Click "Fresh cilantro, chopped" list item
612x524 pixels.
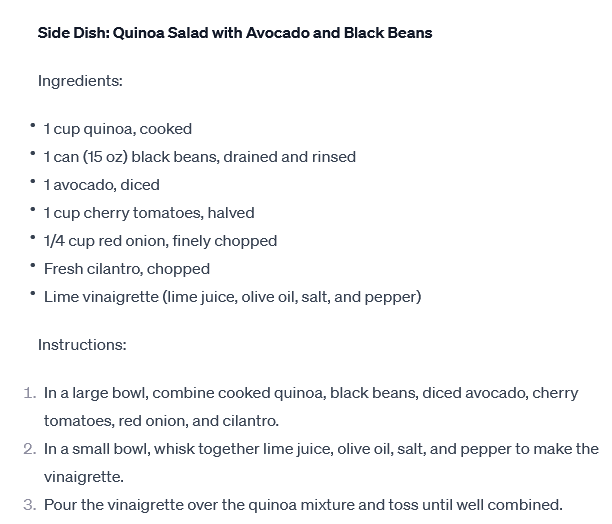coord(127,269)
